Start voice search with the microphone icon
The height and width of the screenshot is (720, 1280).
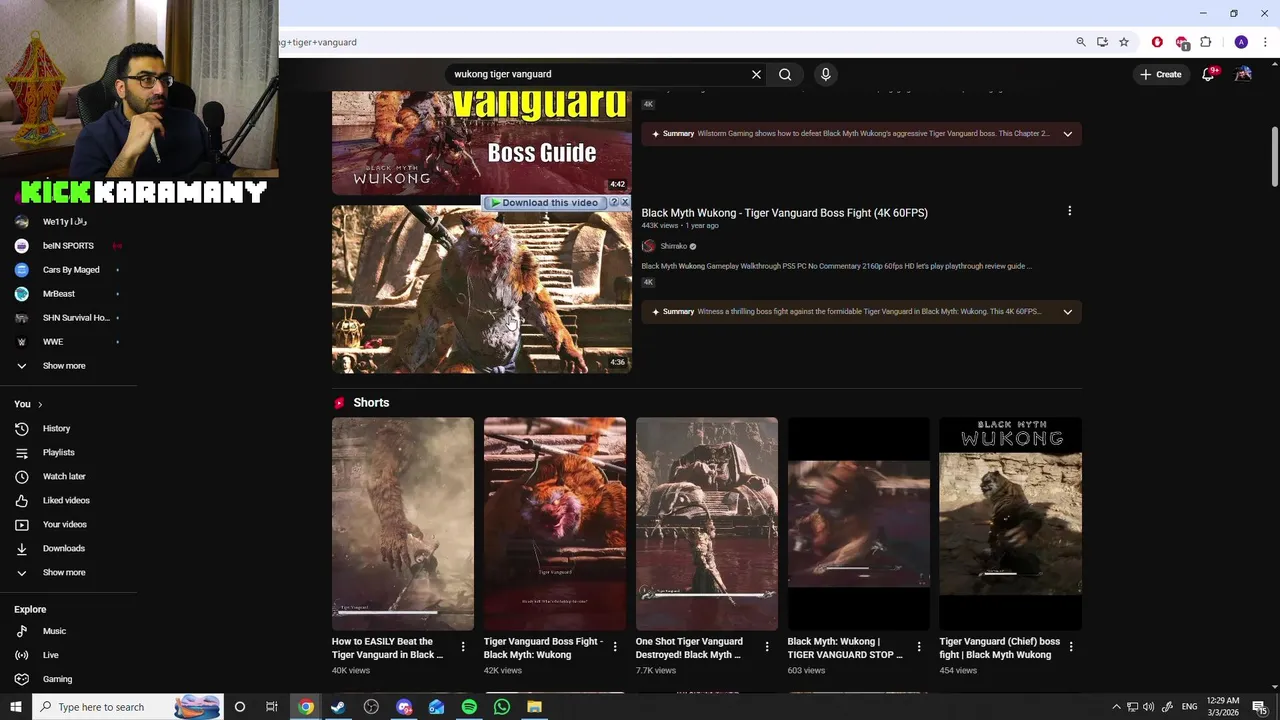coord(825,74)
